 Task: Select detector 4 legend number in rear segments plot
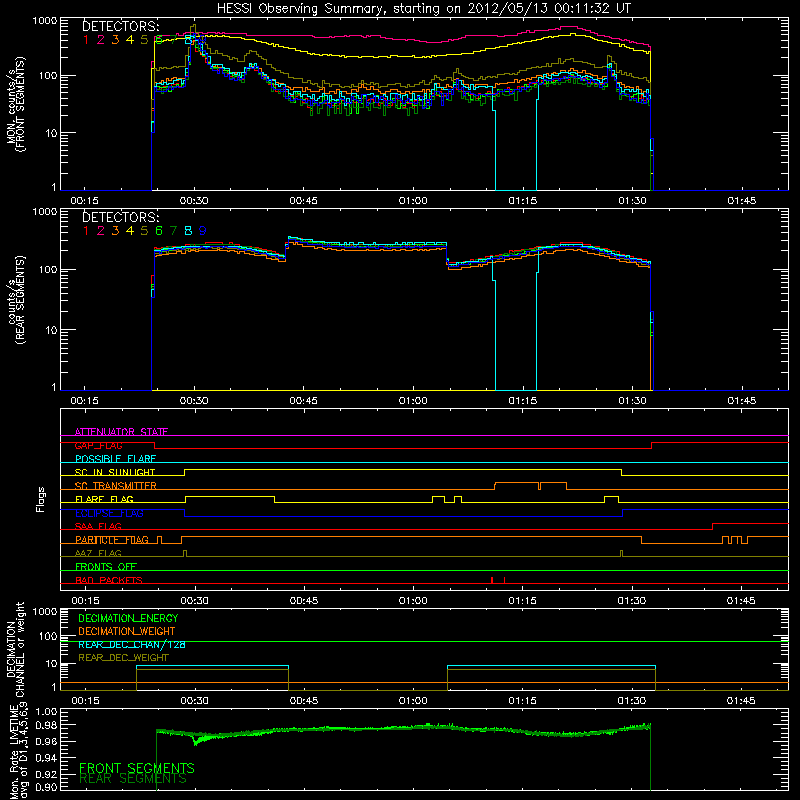coord(130,231)
